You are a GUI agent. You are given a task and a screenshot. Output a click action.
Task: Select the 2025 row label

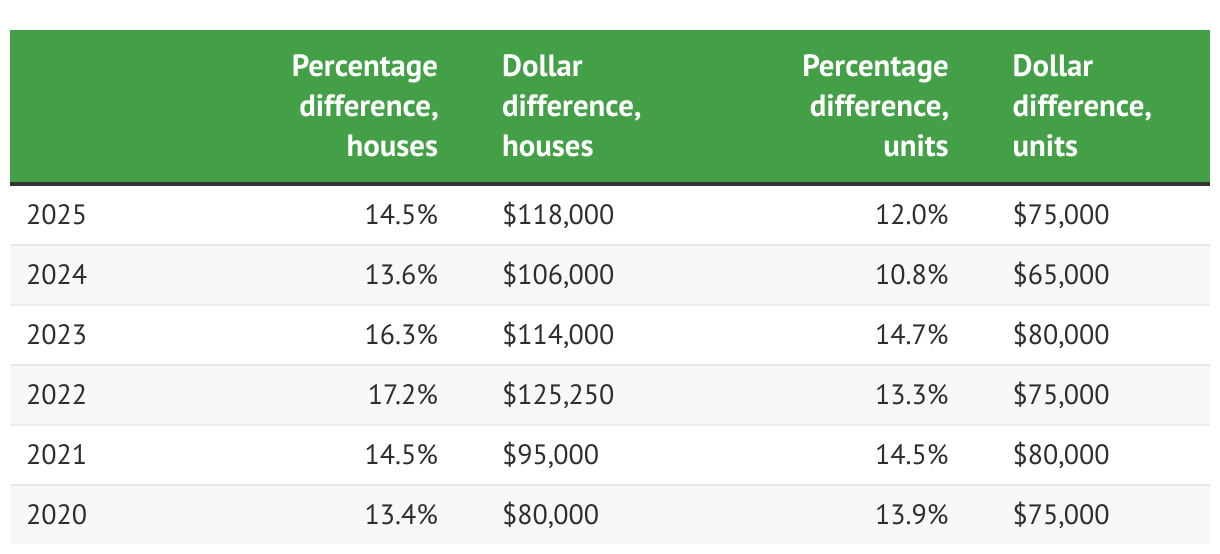[x=57, y=215]
